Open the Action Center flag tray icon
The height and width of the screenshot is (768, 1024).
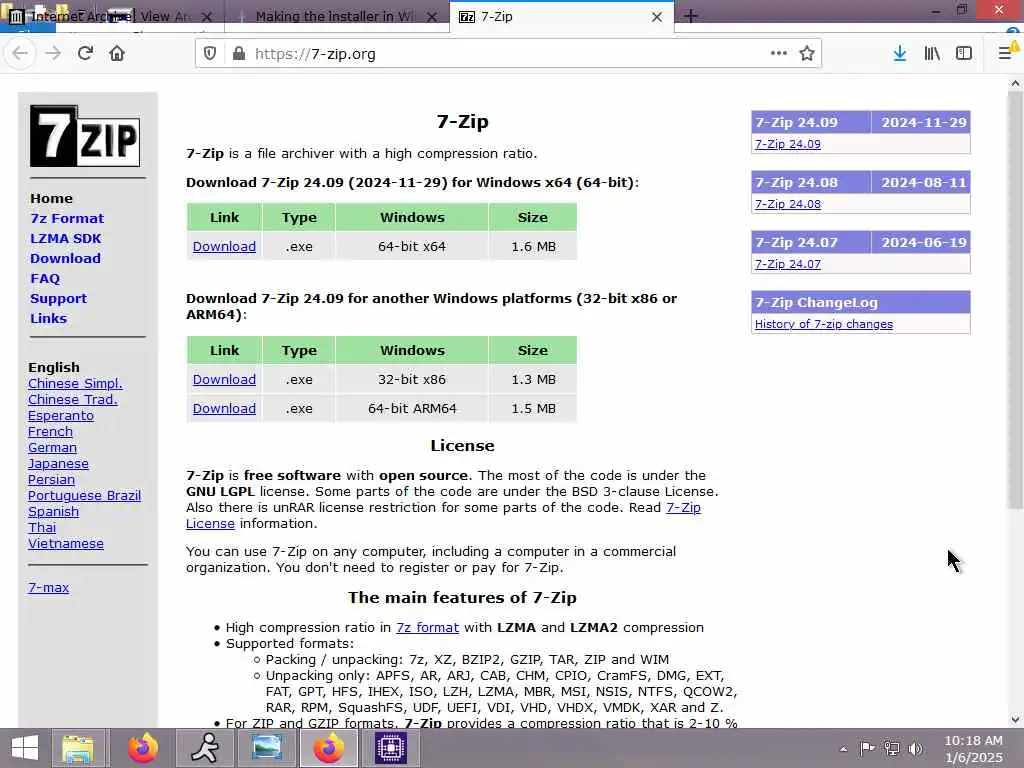(x=867, y=748)
